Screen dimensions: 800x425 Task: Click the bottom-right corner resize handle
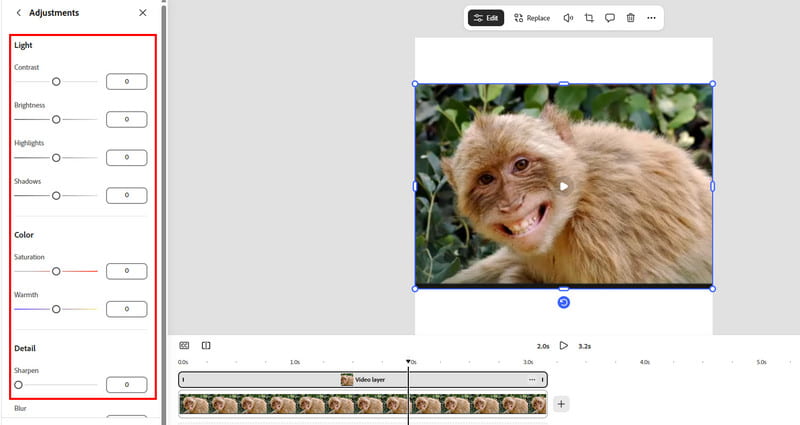point(713,289)
